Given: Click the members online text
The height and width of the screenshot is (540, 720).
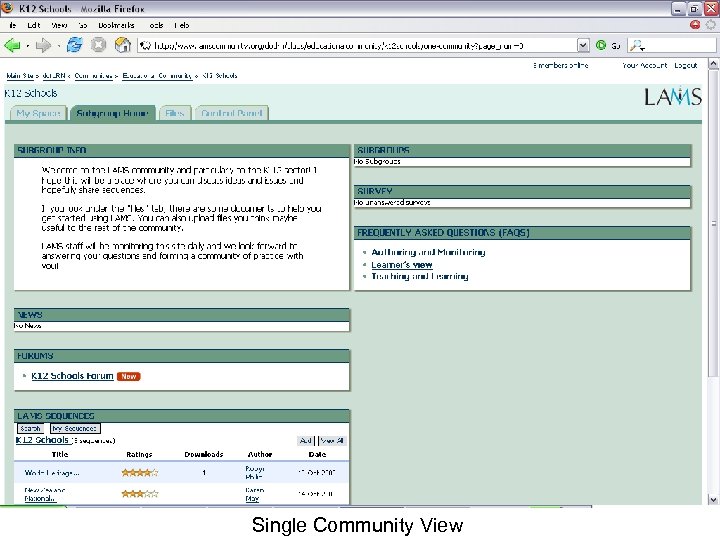Looking at the screenshot, I should 561,65.
